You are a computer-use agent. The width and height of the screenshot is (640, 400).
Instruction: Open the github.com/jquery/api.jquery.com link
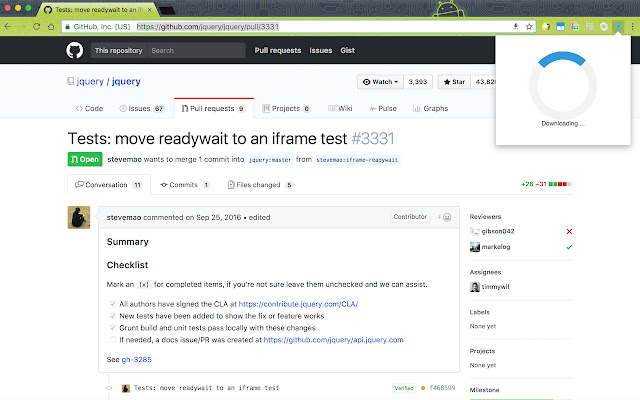click(333, 340)
